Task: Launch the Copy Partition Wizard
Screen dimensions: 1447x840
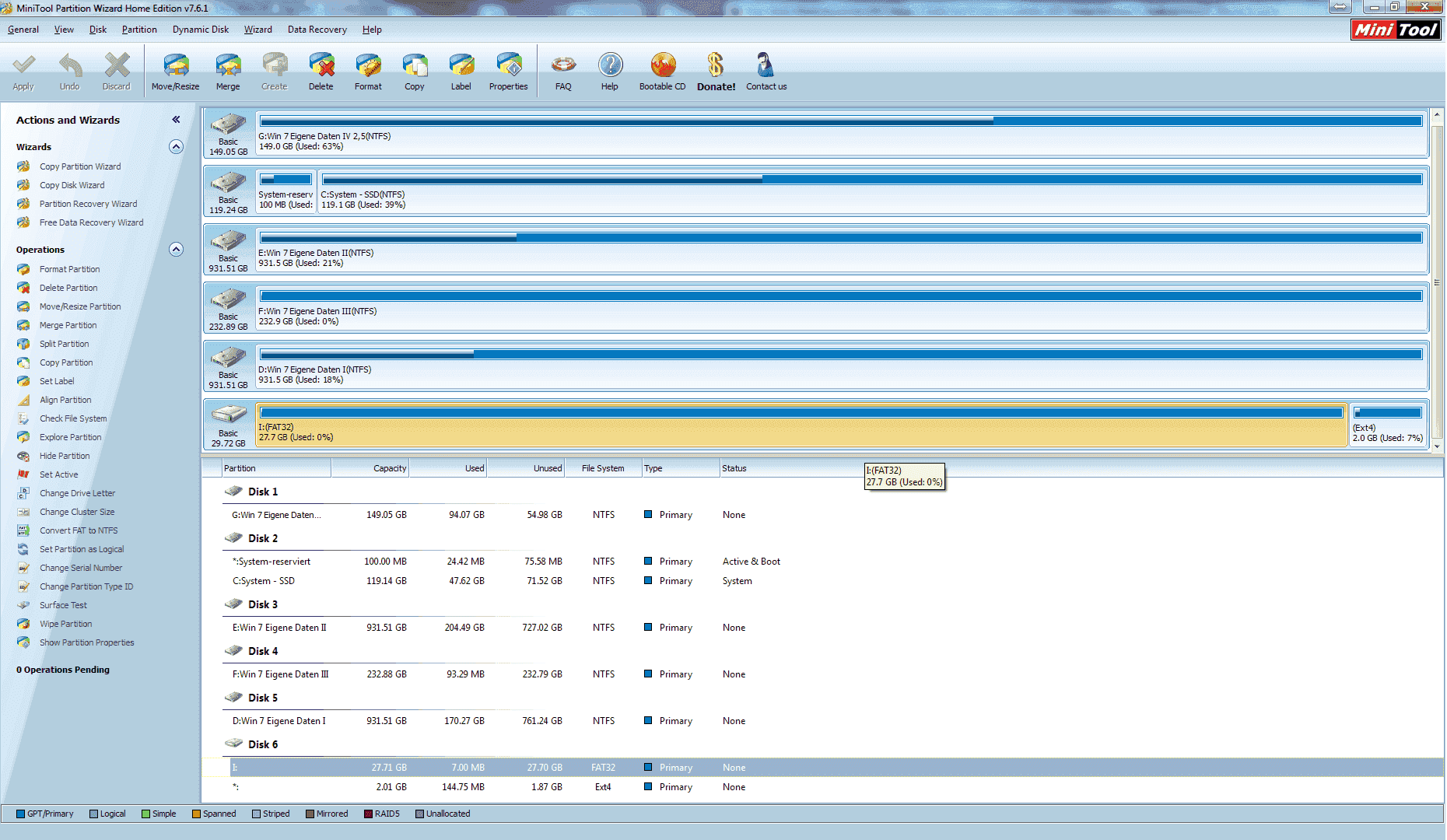Action: (x=80, y=166)
